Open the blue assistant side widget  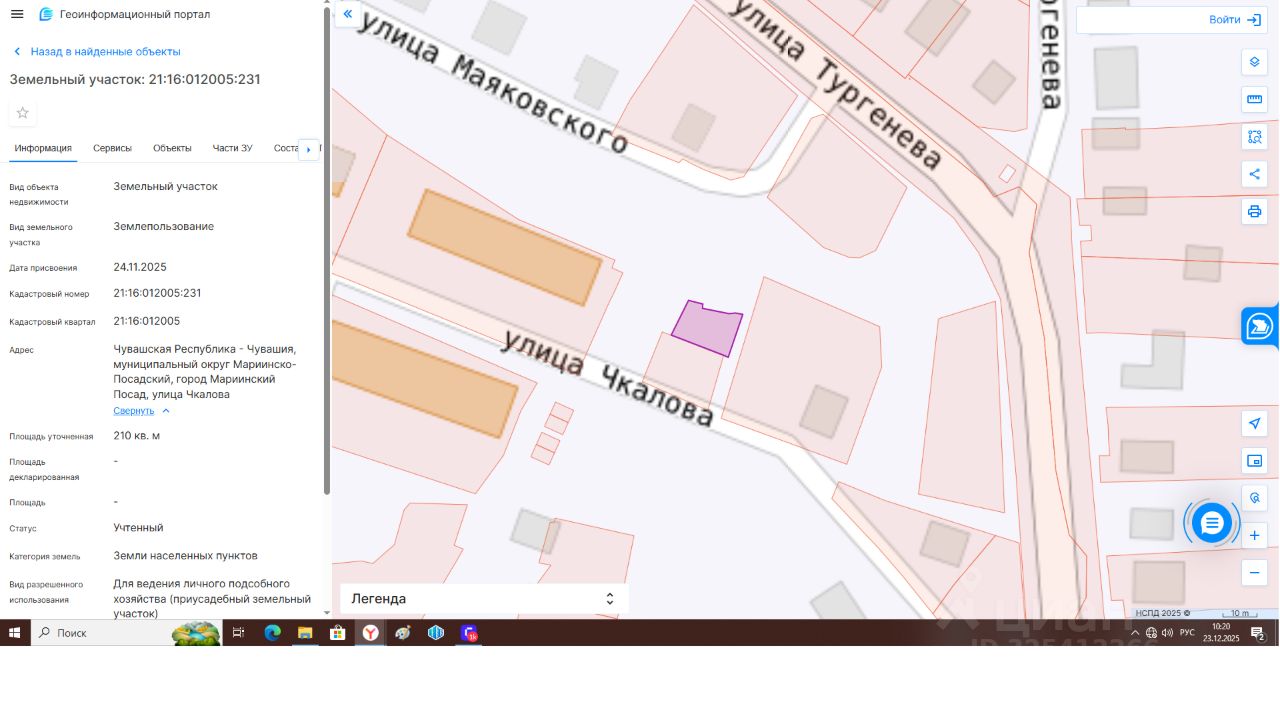click(1260, 326)
